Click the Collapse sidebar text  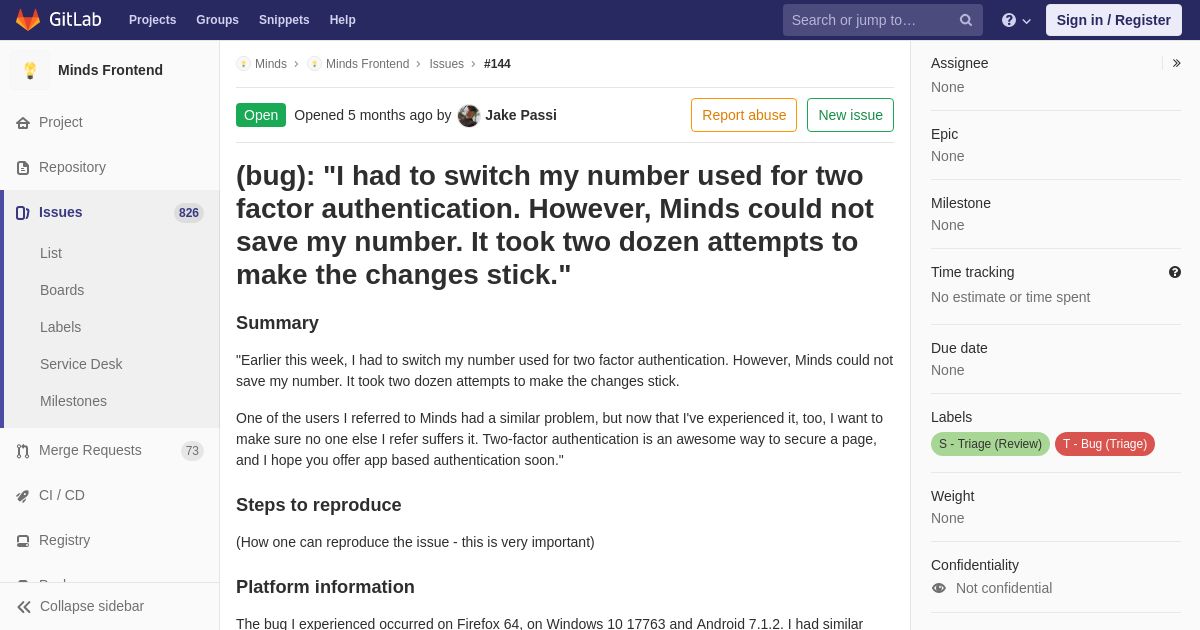tap(92, 606)
